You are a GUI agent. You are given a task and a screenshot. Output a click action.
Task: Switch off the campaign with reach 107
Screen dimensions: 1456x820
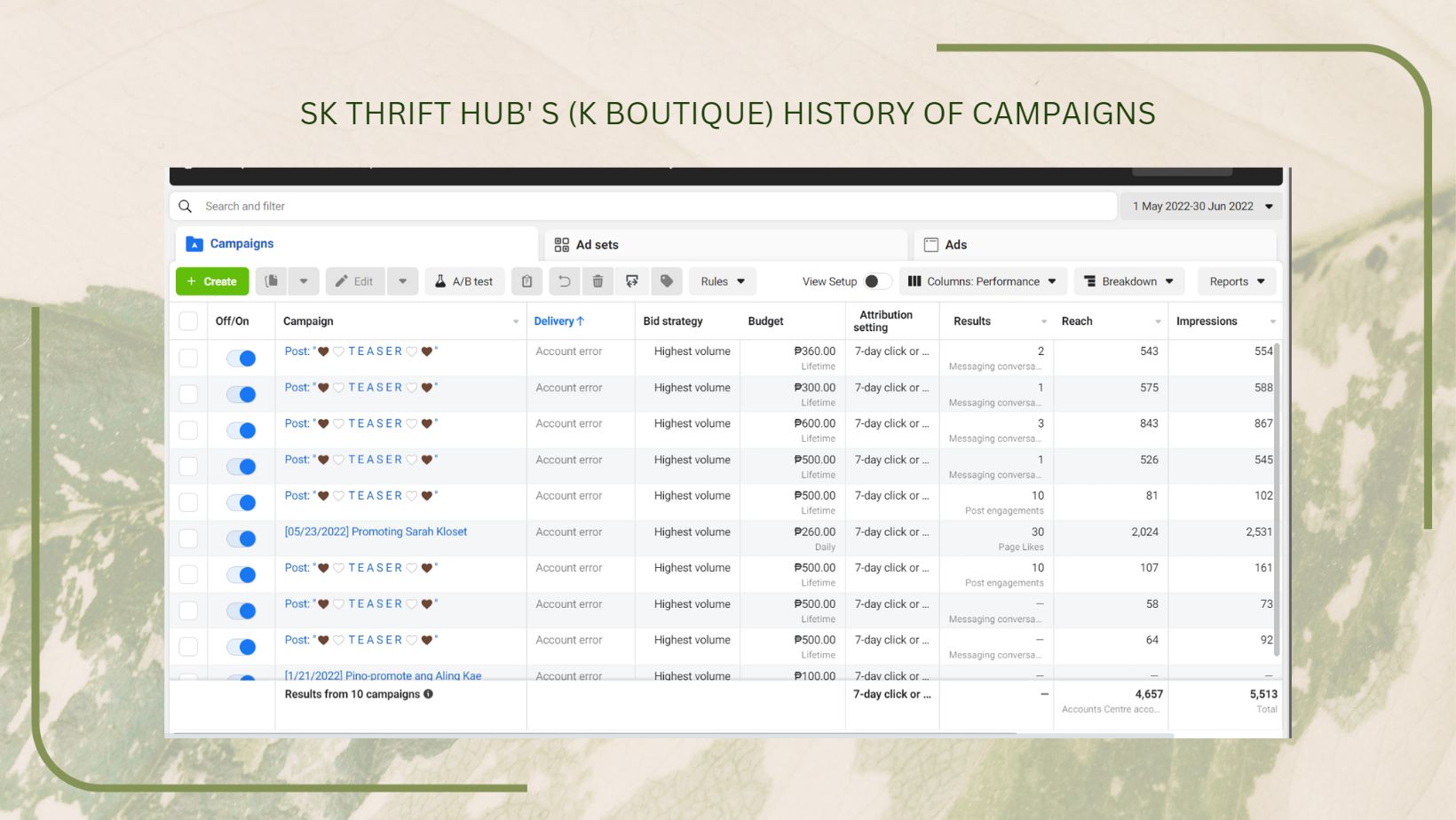tap(241, 575)
